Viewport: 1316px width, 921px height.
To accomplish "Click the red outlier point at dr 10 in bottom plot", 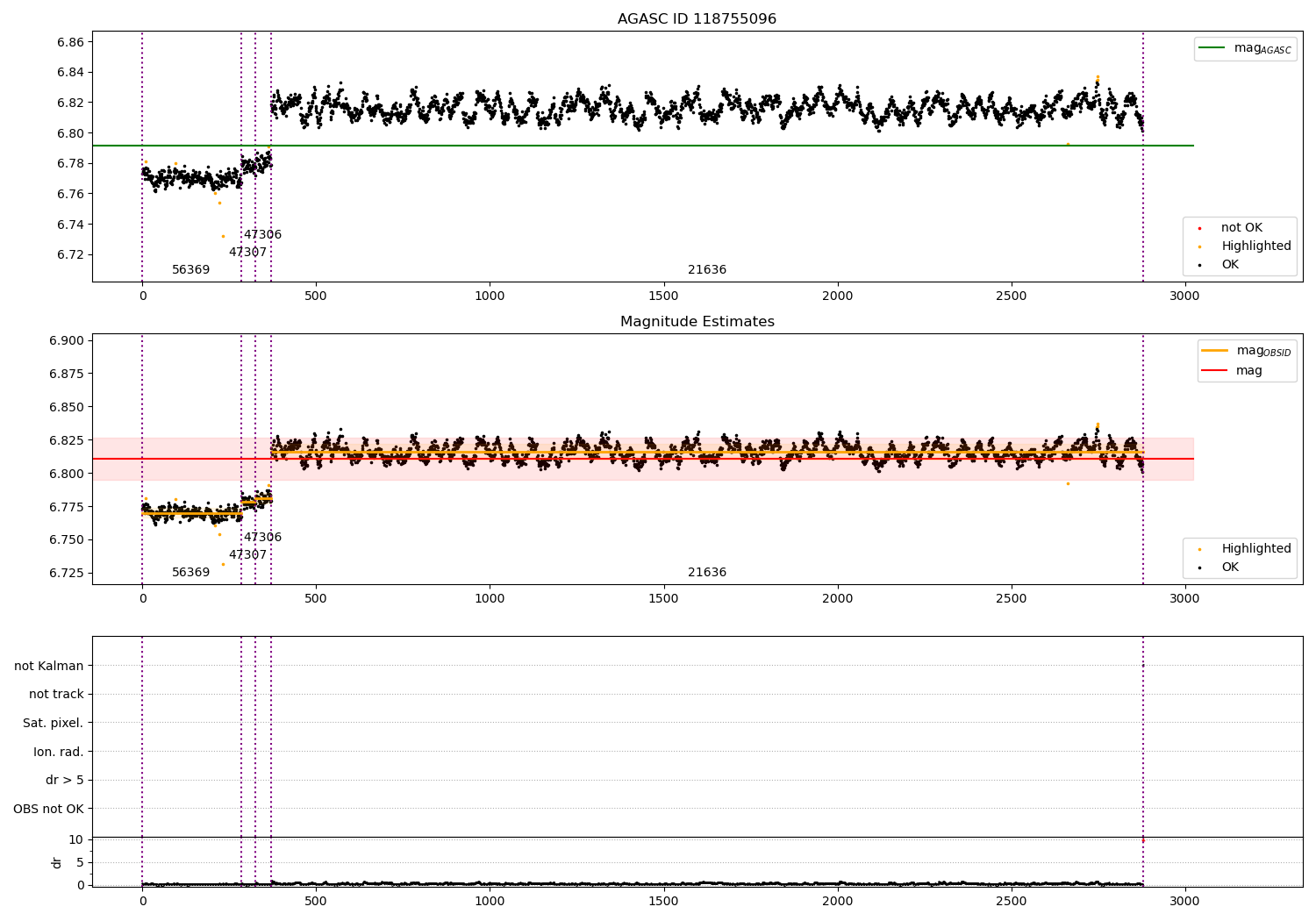I will pyautogui.click(x=1142, y=840).
